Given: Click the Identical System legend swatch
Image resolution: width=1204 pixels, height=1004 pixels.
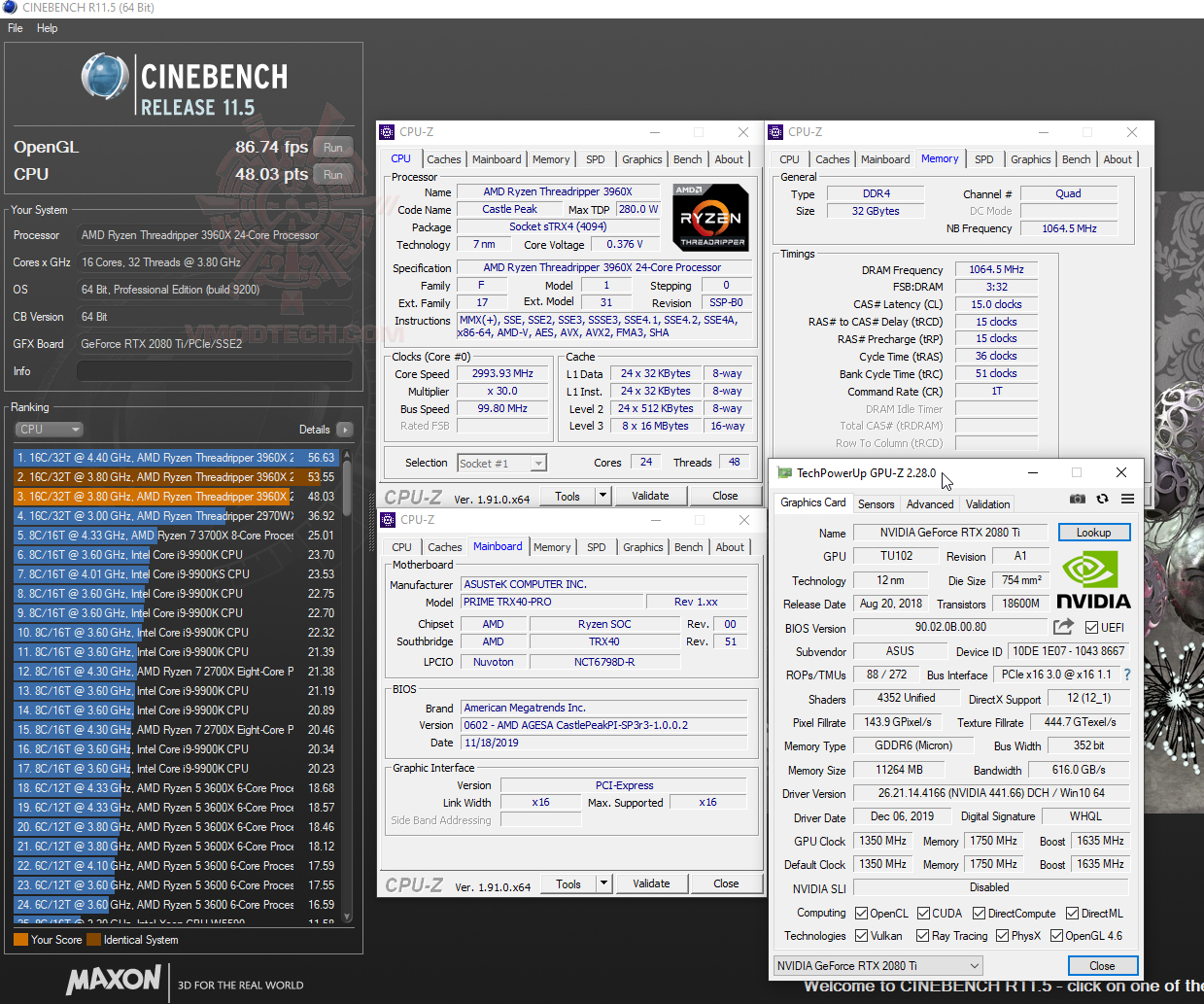Looking at the screenshot, I should (94, 940).
